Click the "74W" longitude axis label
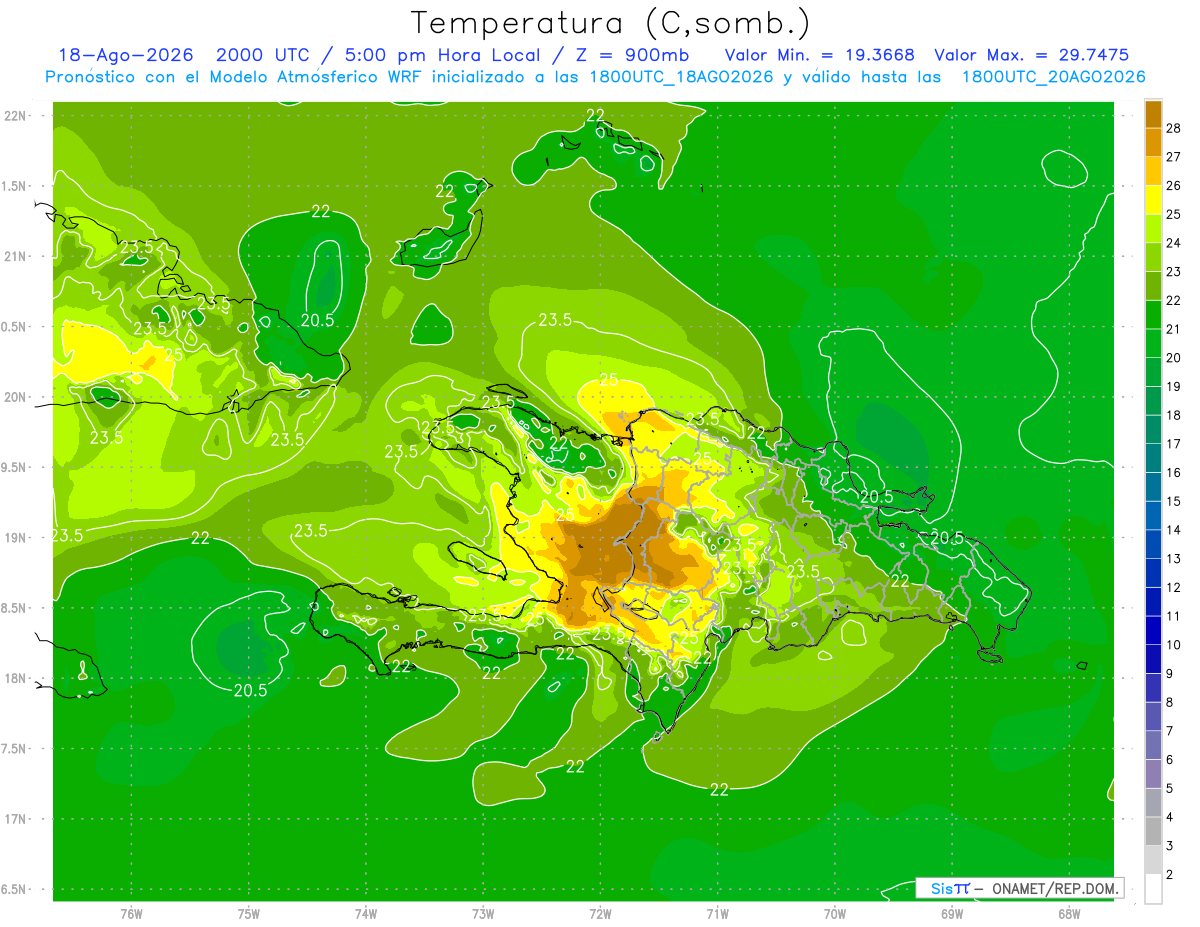Image resolution: width=1200 pixels, height=927 pixels. click(366, 914)
